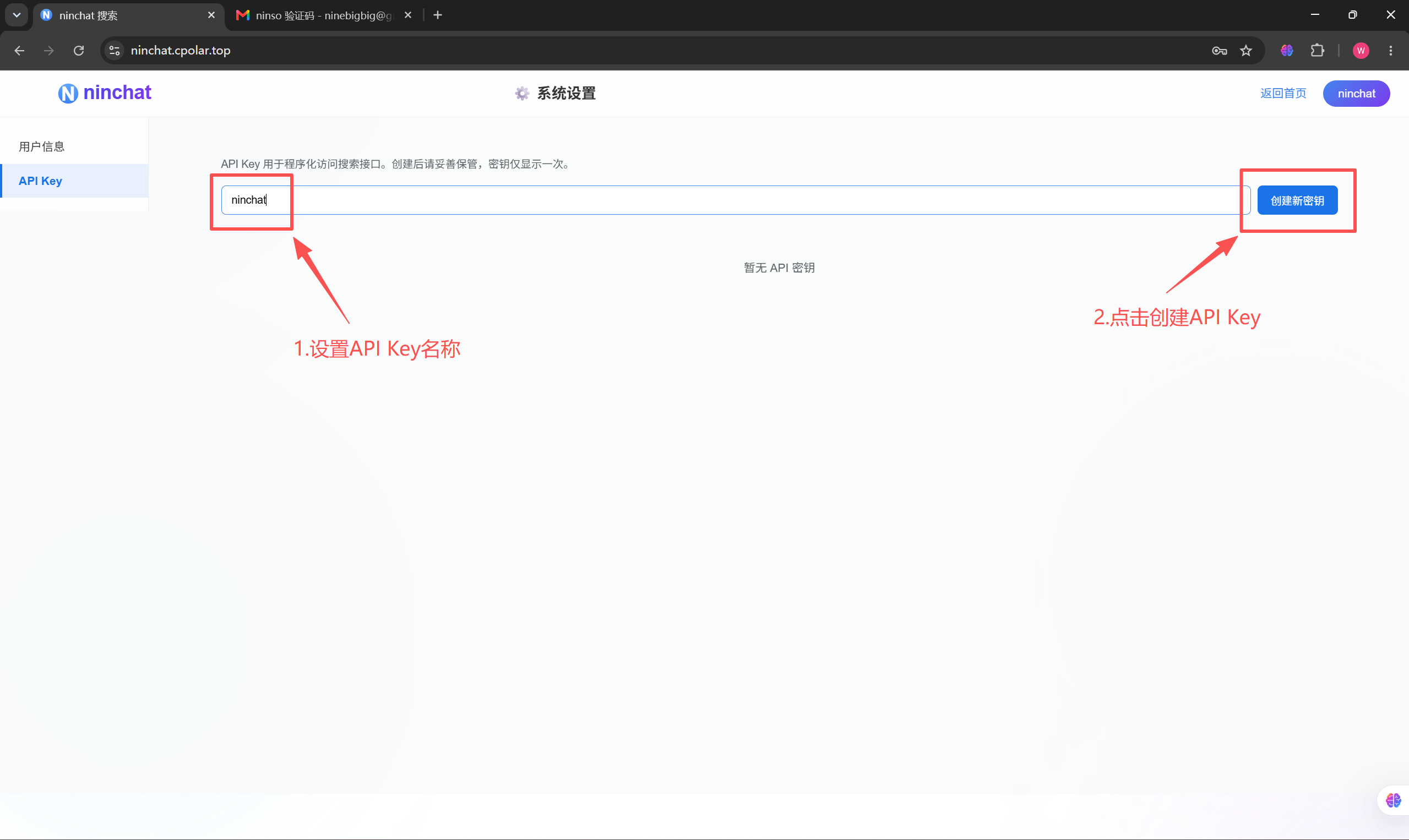Open the tab search dropdown arrow
This screenshot has width=1409, height=840.
[x=17, y=15]
